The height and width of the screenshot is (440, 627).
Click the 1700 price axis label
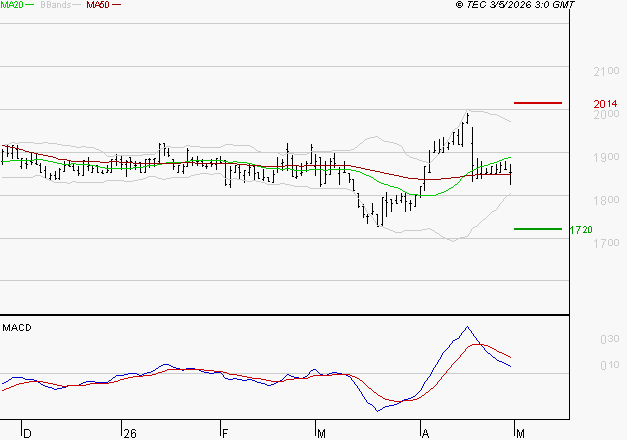coord(606,243)
